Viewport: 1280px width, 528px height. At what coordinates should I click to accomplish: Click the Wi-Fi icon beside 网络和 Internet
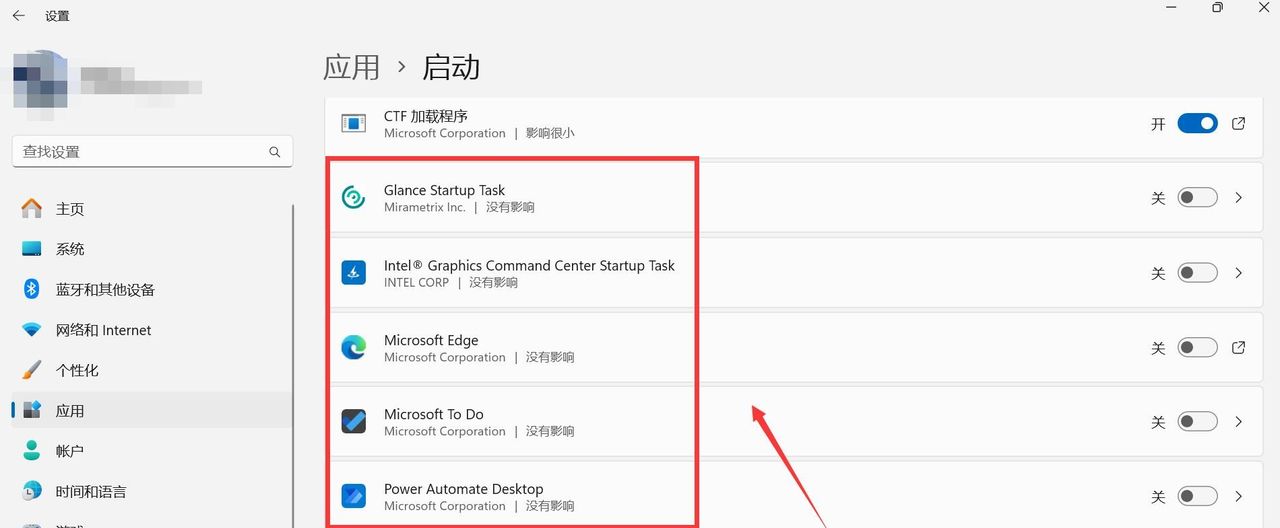pyautogui.click(x=32, y=330)
